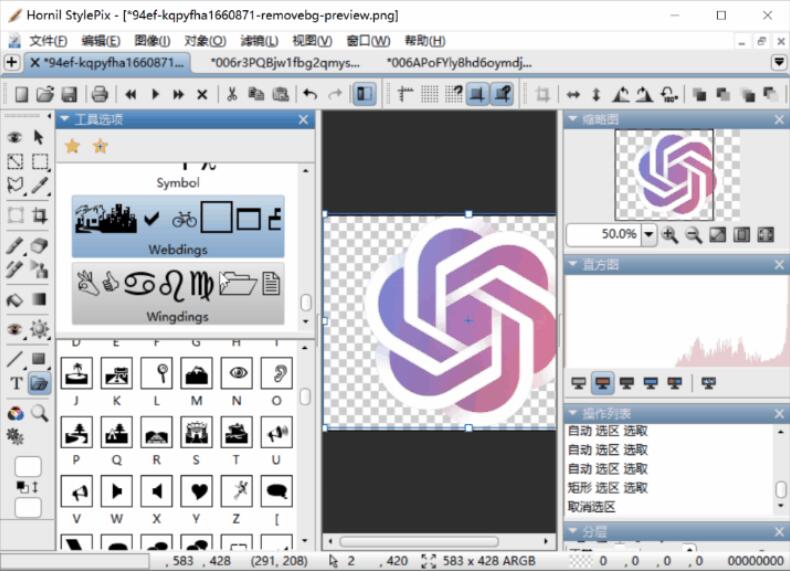Click the Print toolbar icon
The height and width of the screenshot is (571, 790).
(100, 94)
